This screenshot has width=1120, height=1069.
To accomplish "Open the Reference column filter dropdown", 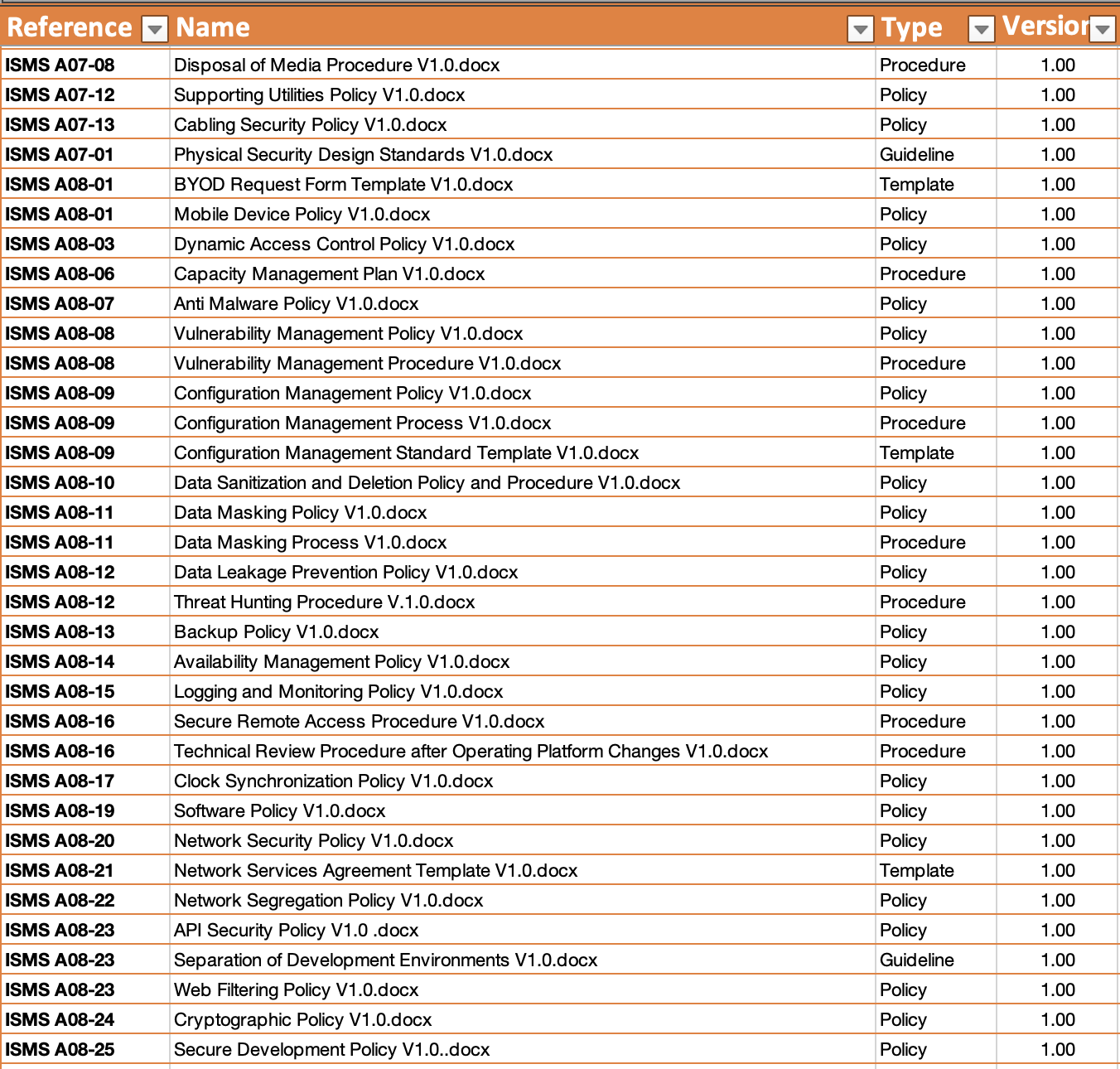I will click(154, 30).
